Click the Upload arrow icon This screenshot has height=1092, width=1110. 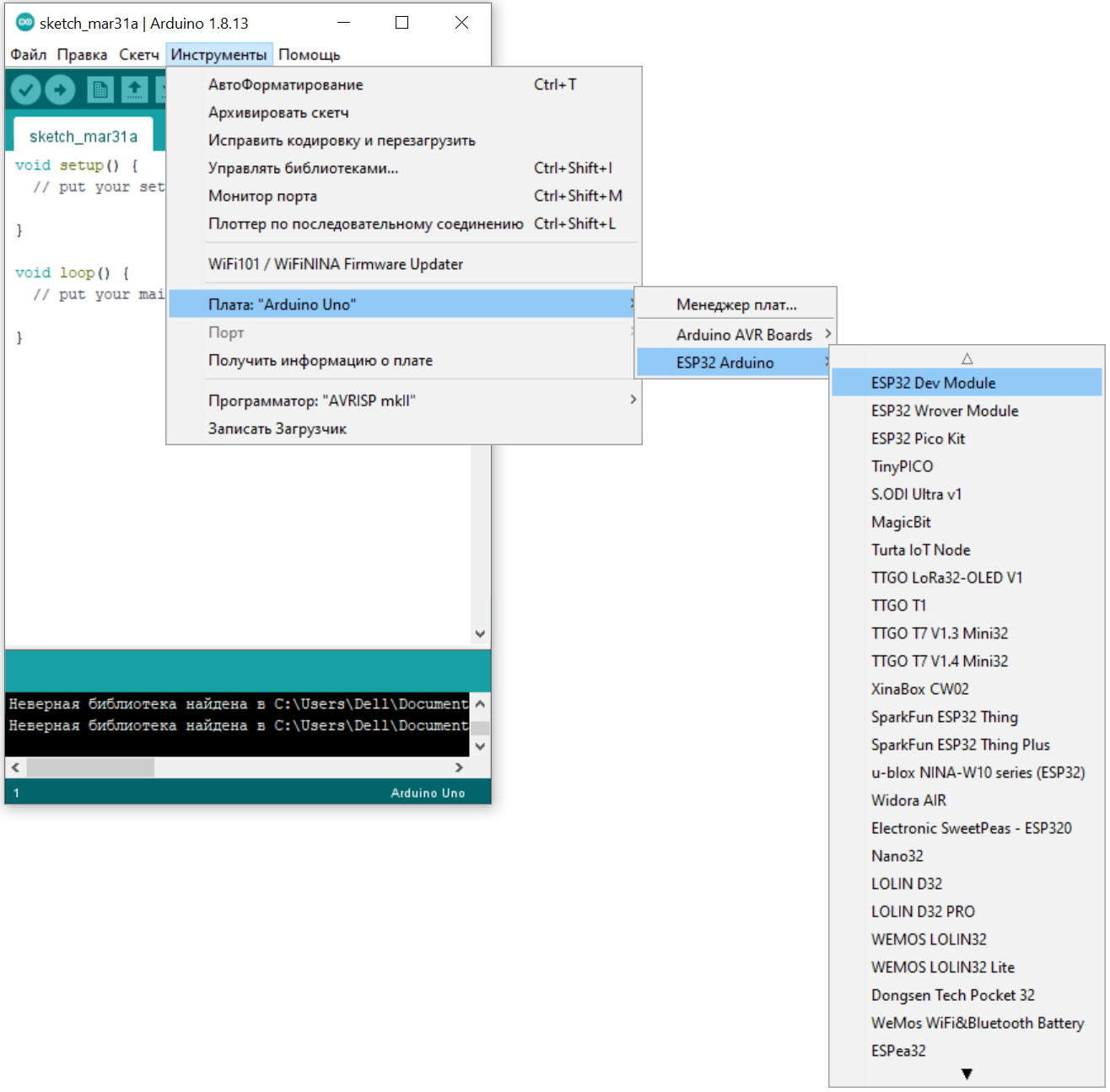coord(60,89)
